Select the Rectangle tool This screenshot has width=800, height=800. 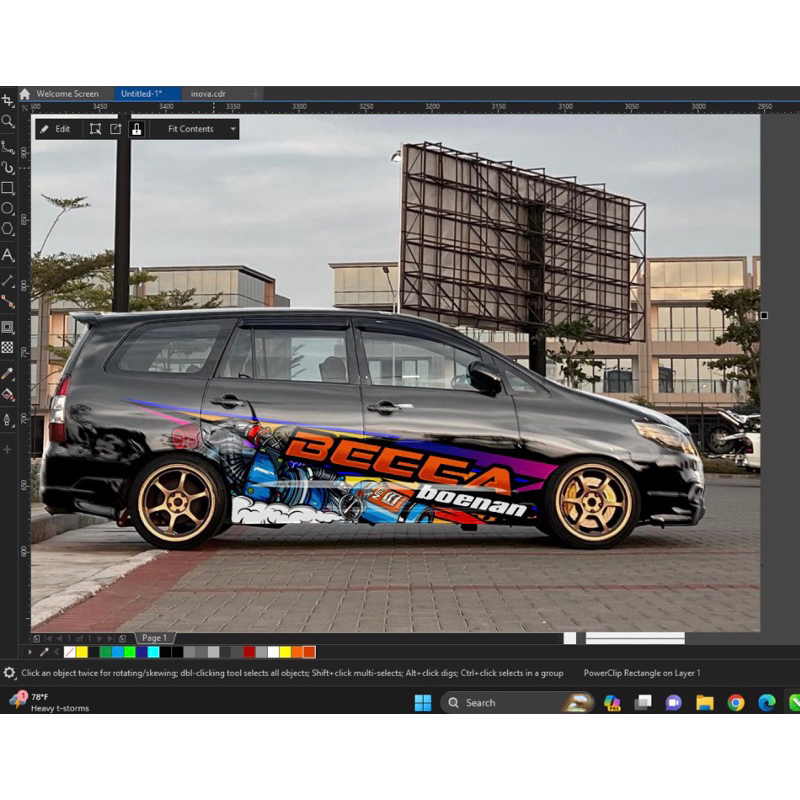(8, 188)
